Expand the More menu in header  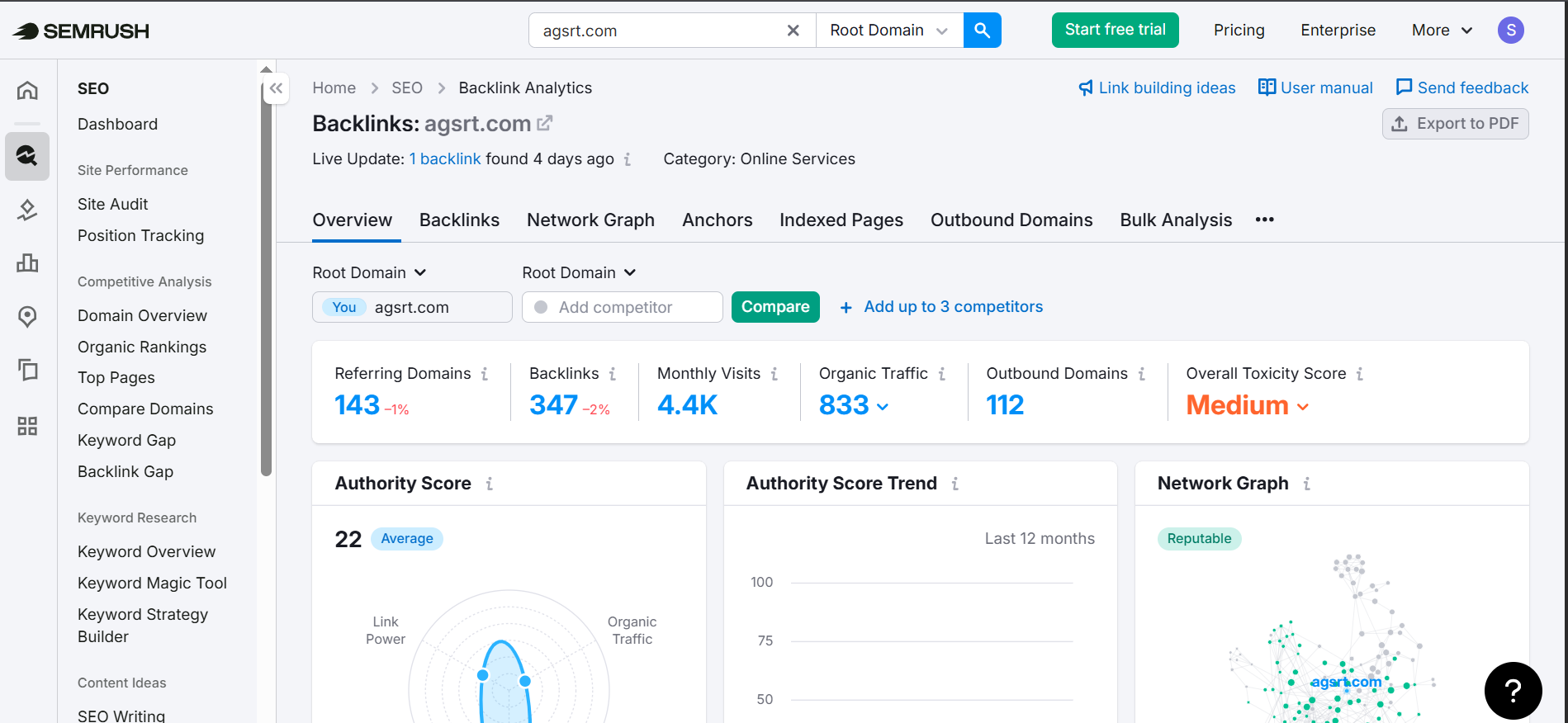[1442, 31]
